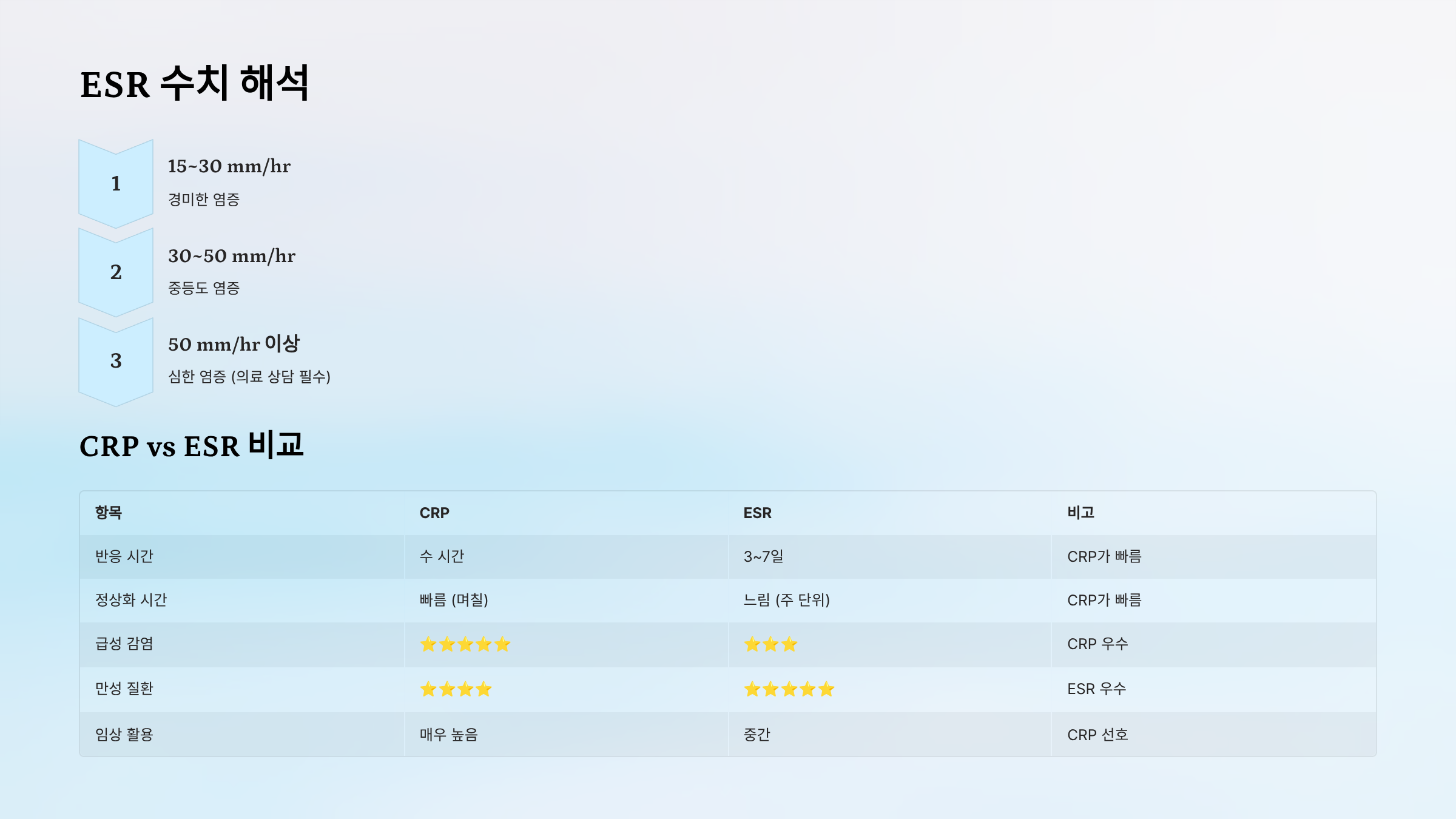Click the numbered chevron shape 1
Viewport: 1456px width, 819px height.
(116, 183)
